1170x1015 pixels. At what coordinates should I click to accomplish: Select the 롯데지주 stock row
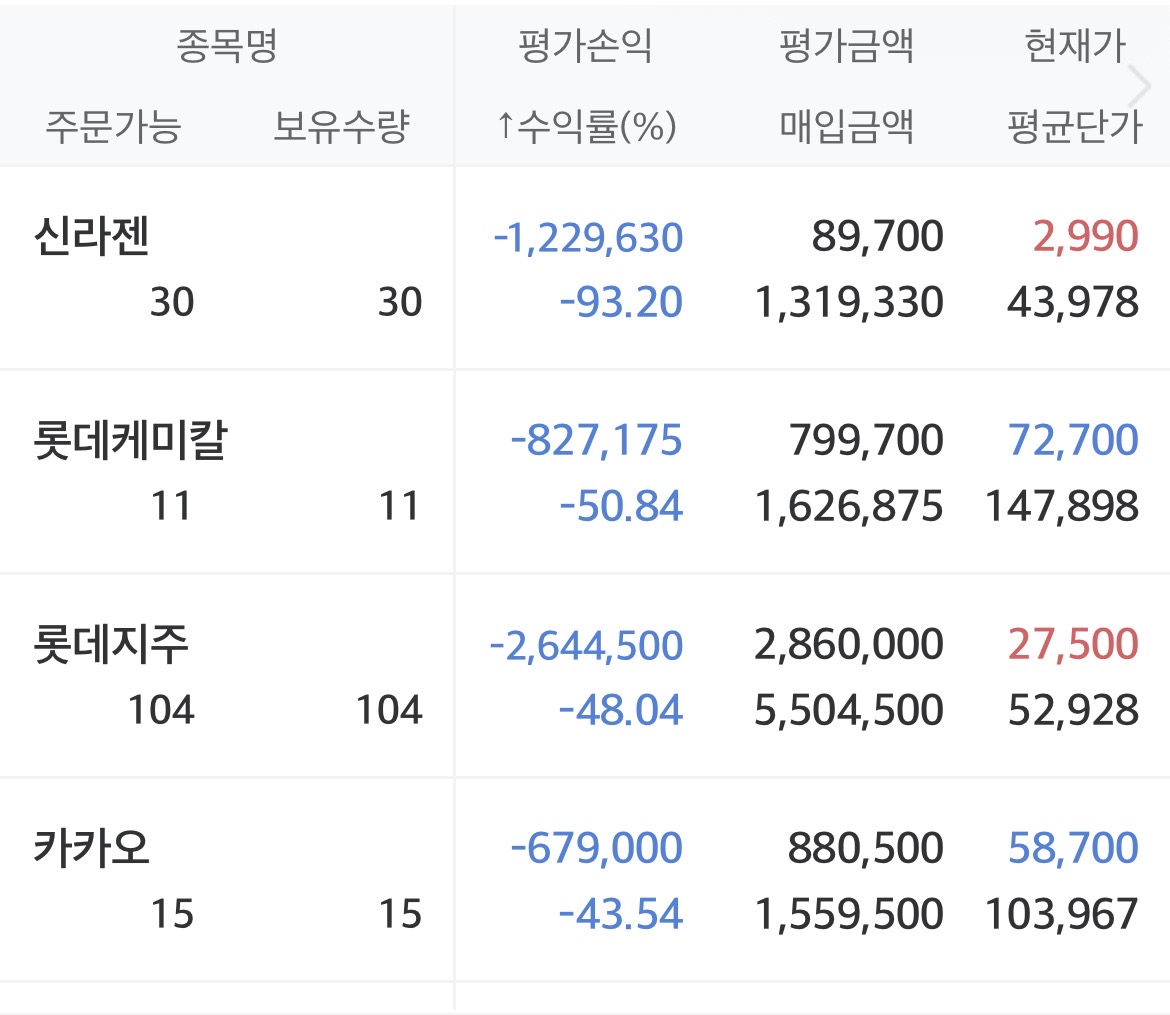click(x=111, y=645)
